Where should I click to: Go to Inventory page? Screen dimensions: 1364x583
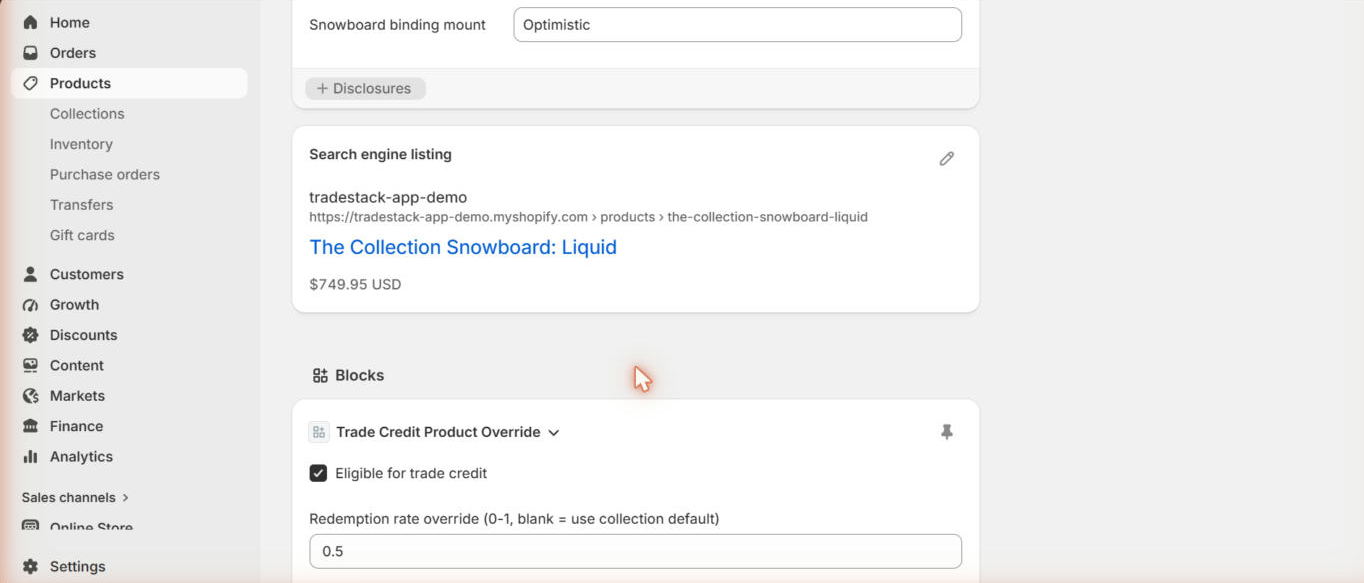(81, 144)
